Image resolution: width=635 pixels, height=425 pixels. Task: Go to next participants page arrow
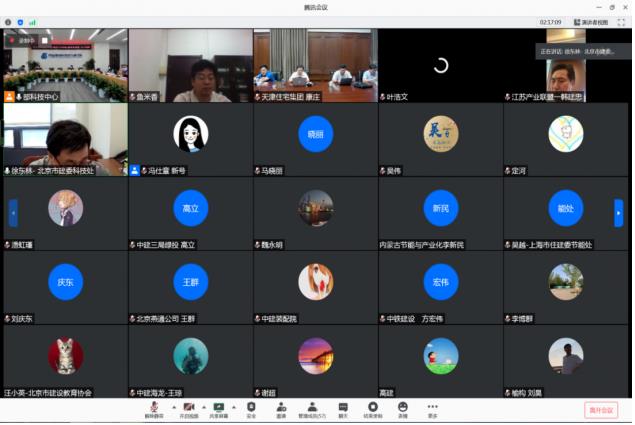click(618, 213)
